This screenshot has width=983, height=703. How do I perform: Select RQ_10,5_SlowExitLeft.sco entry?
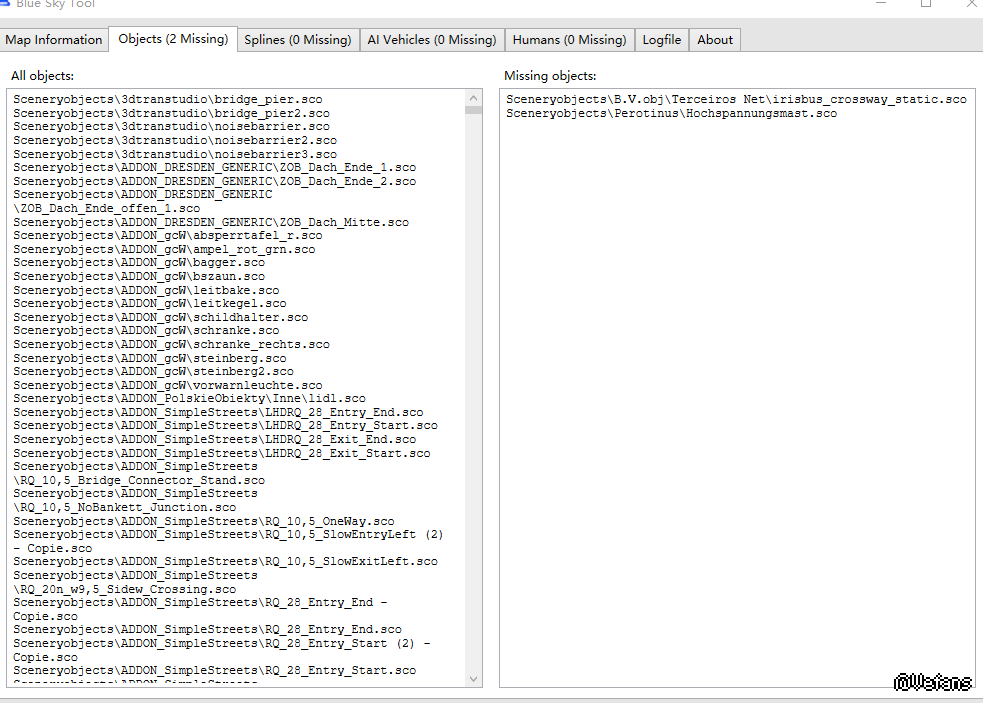[x=225, y=562]
